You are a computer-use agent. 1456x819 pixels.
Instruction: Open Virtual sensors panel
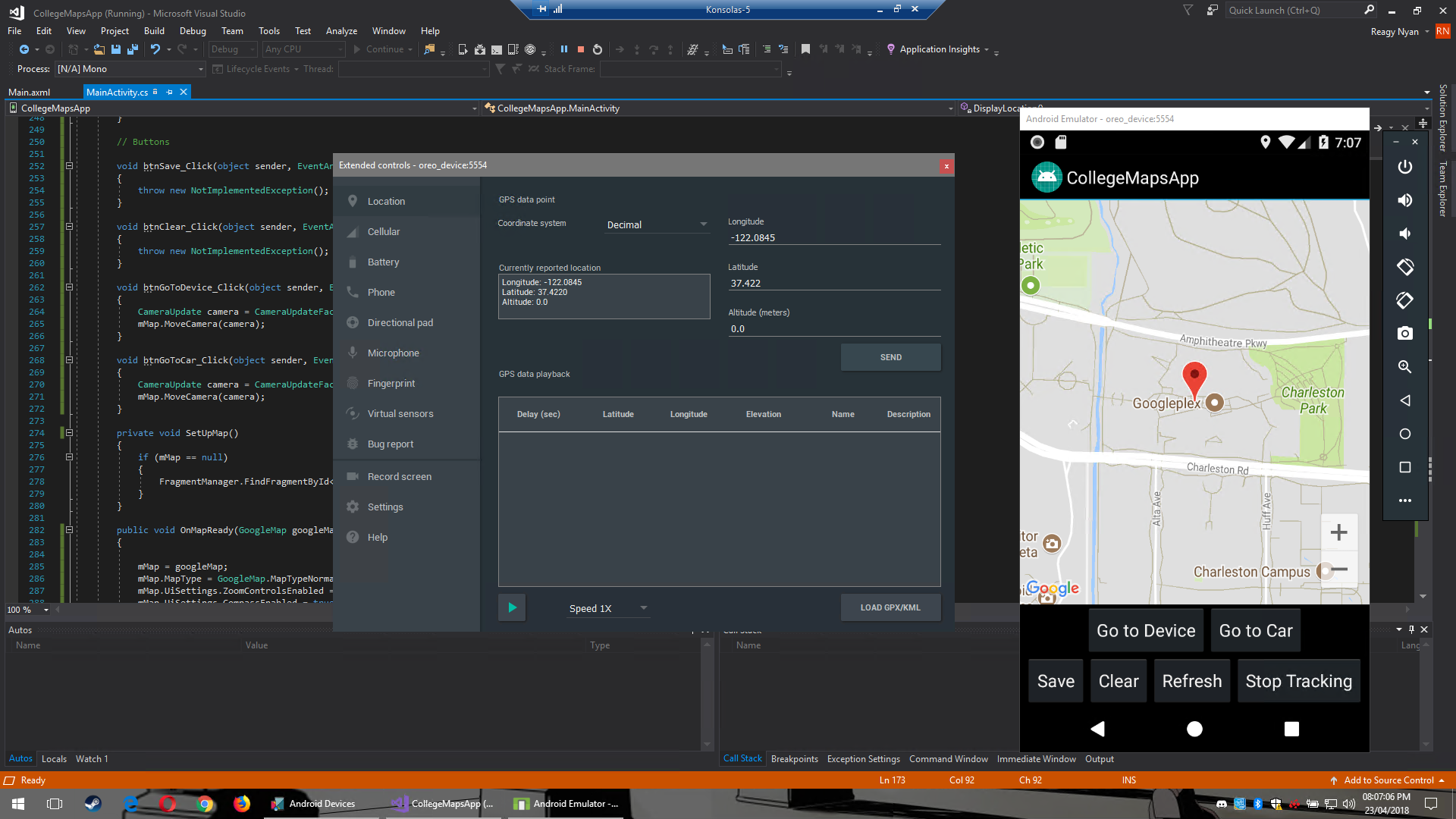pyautogui.click(x=406, y=413)
